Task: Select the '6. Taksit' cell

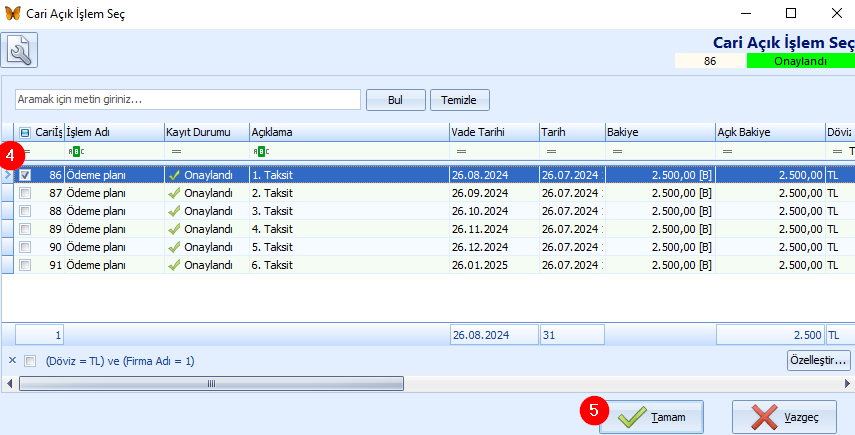Action: [x=350, y=265]
